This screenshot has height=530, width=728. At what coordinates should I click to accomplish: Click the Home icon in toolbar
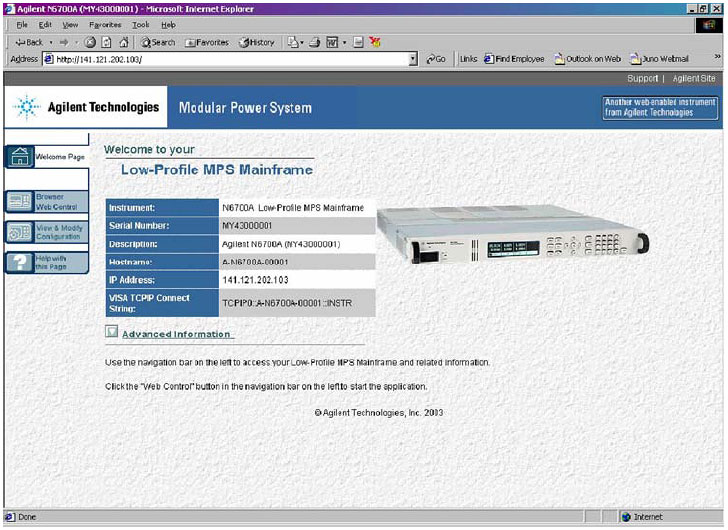(124, 42)
